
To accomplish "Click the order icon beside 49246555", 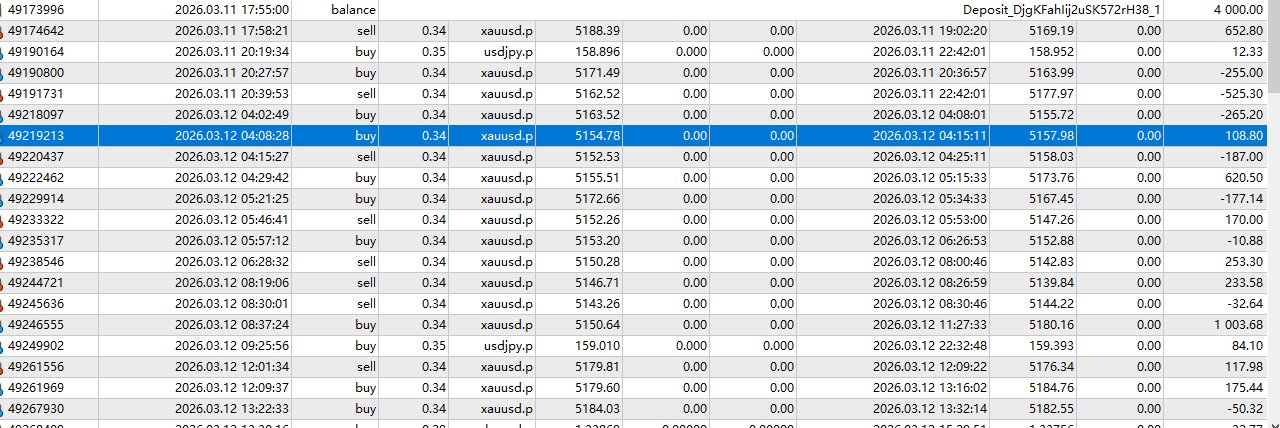I will pyautogui.click(x=2, y=324).
